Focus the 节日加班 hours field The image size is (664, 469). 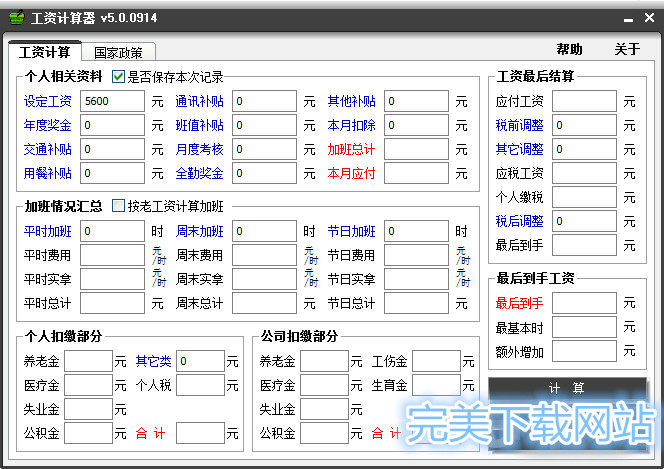(x=416, y=231)
